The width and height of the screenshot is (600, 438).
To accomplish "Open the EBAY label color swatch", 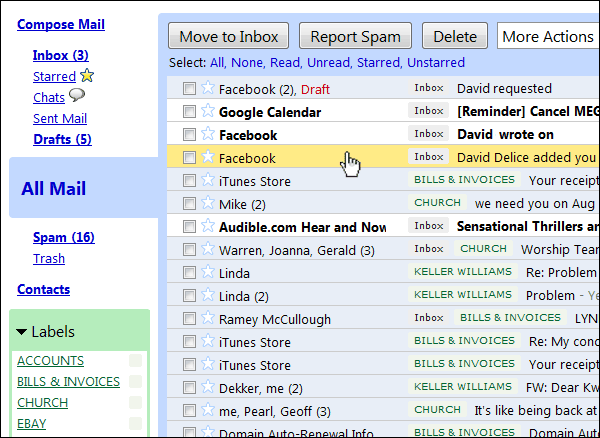I will point(135,423).
